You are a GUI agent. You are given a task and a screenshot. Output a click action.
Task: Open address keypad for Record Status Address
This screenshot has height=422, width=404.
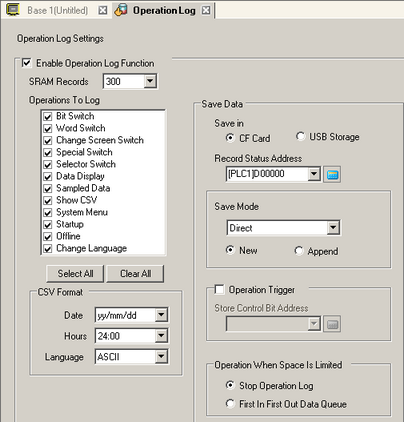tap(332, 175)
